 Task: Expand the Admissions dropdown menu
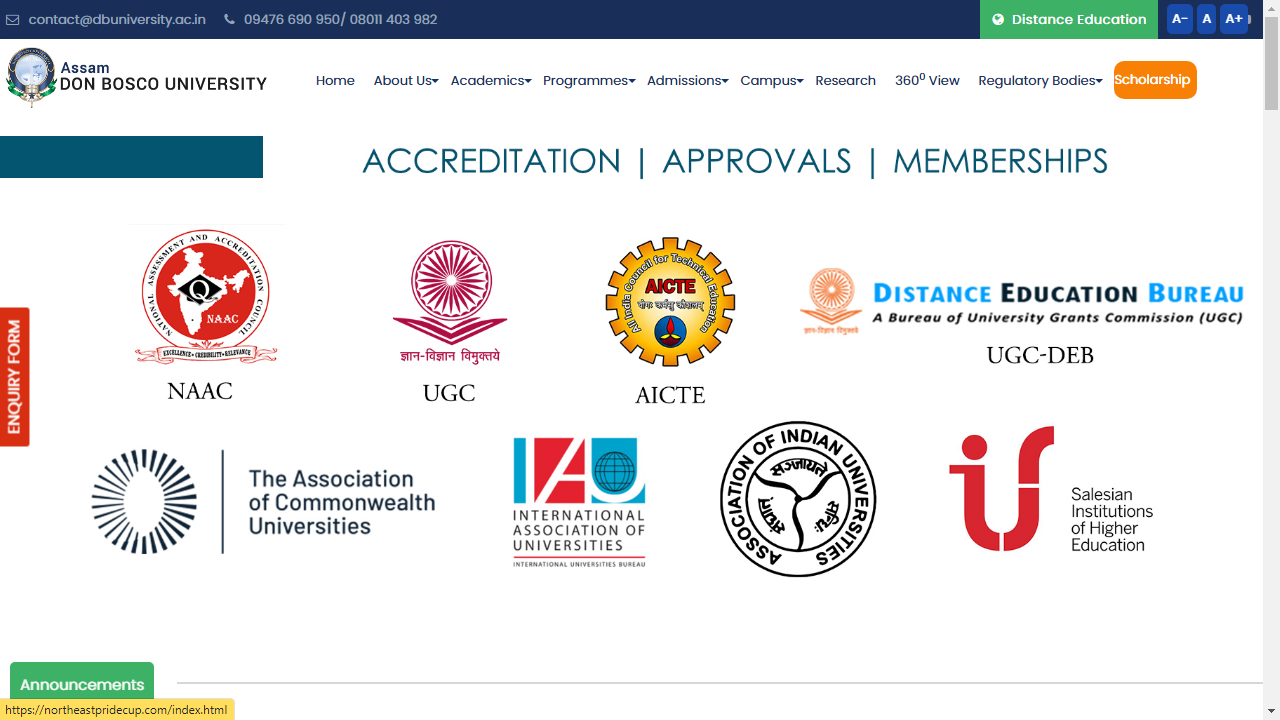coord(688,80)
